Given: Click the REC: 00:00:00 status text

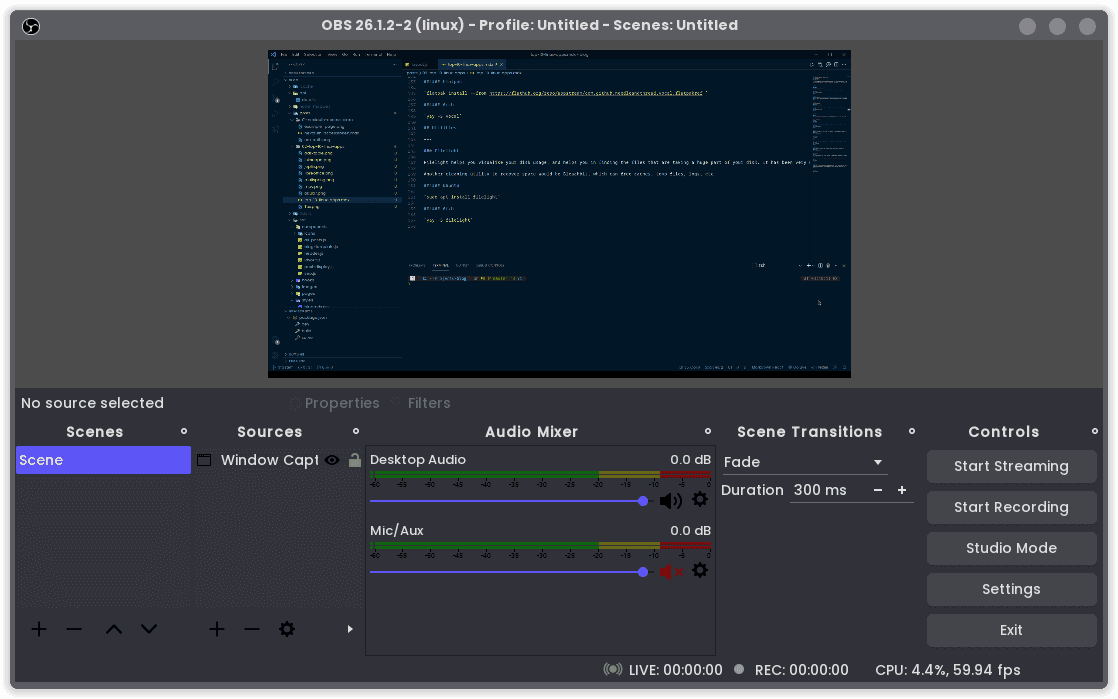Looking at the screenshot, I should tap(801, 670).
